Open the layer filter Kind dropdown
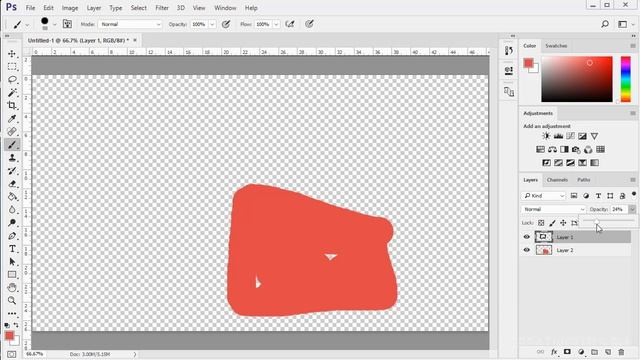This screenshot has width=640, height=360. point(543,196)
